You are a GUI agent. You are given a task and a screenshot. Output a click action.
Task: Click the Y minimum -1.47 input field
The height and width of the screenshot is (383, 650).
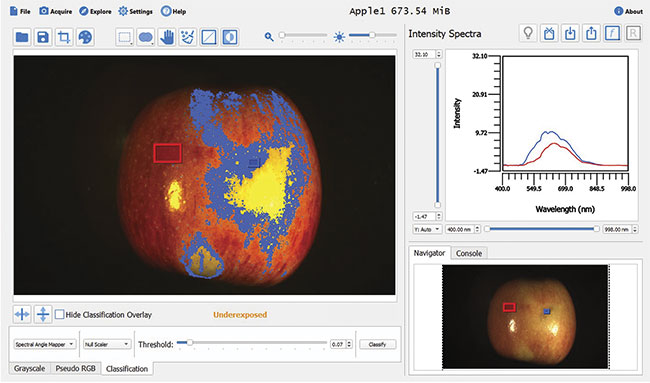424,216
